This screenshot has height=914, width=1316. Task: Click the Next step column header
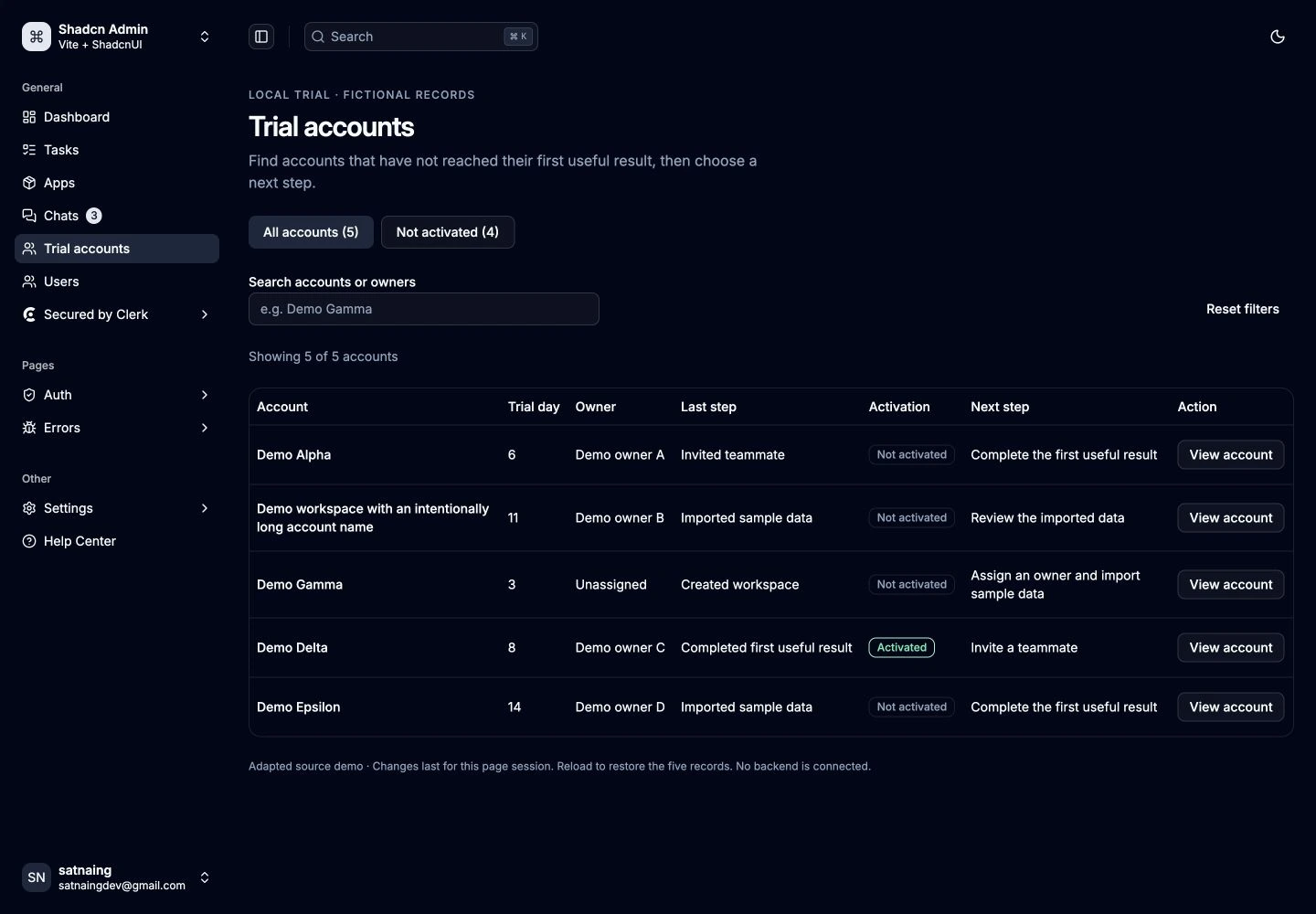1000,407
